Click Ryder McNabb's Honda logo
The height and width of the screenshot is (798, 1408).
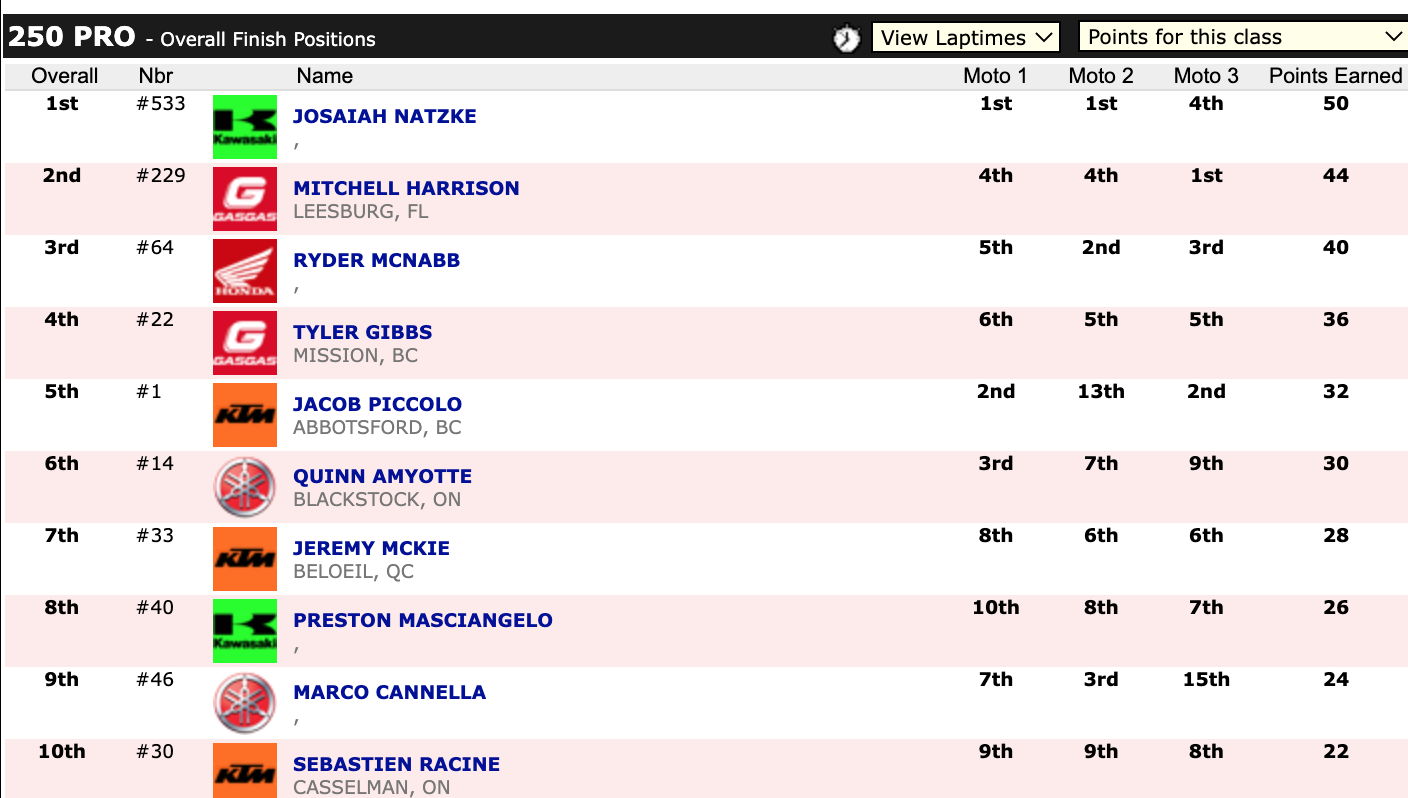tap(245, 271)
